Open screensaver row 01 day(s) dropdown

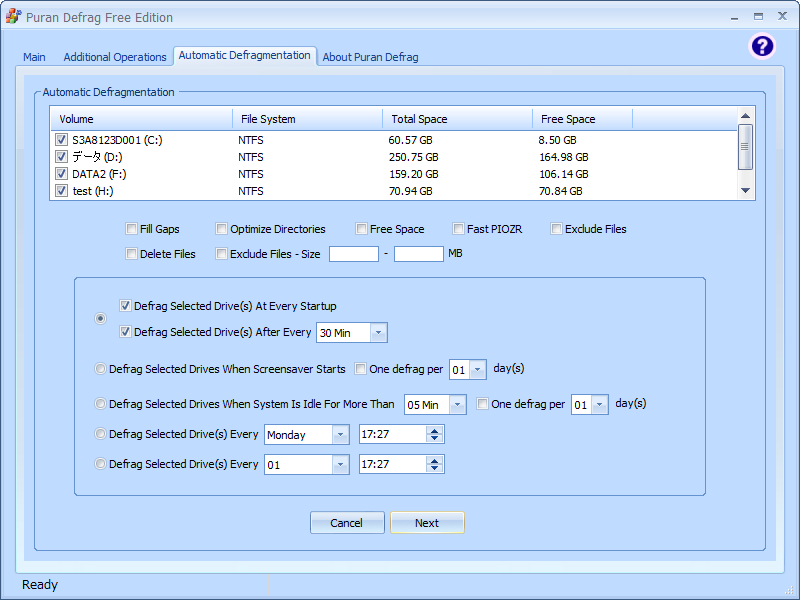(478, 369)
